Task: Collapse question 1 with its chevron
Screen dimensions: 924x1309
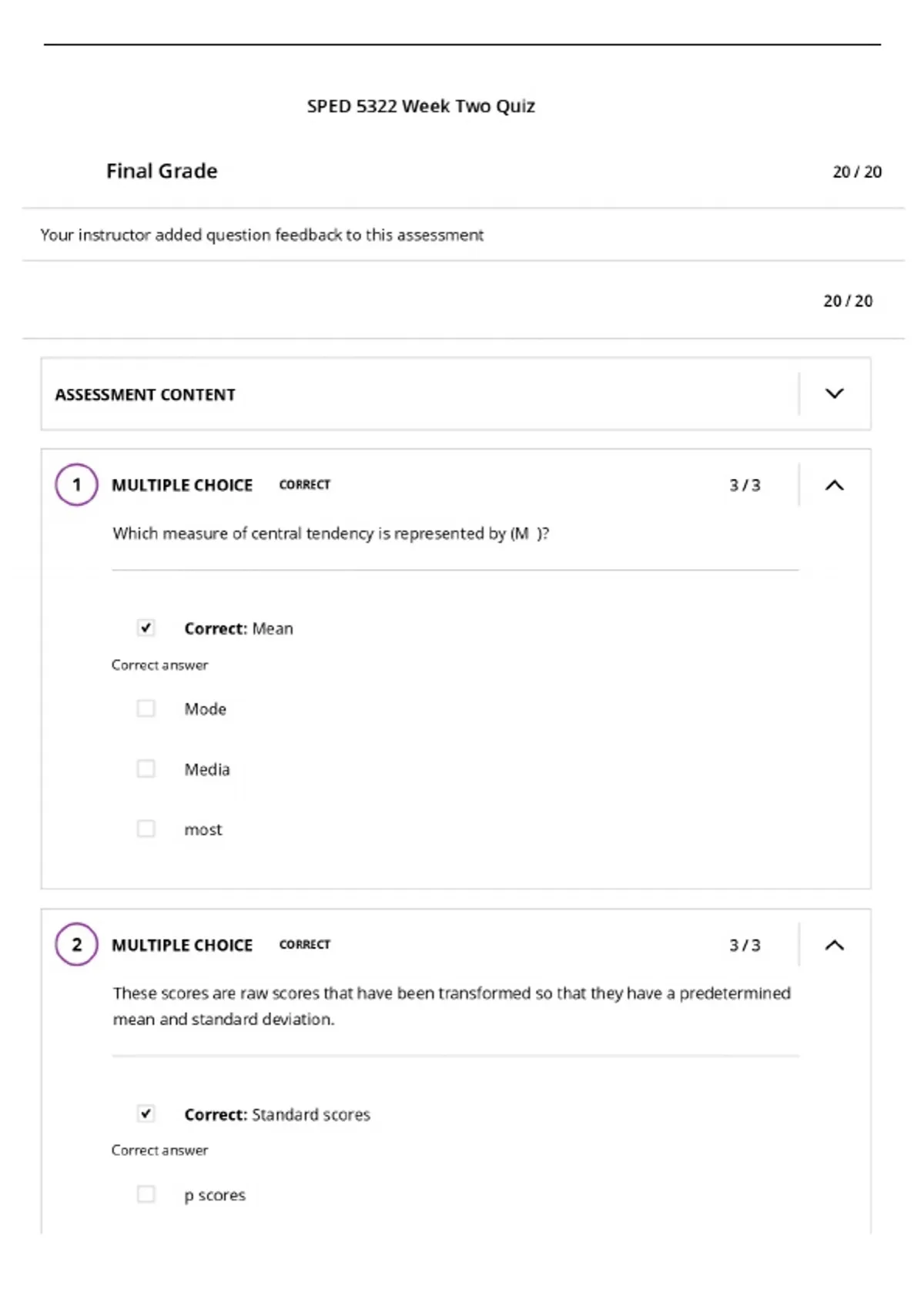Action: (834, 485)
